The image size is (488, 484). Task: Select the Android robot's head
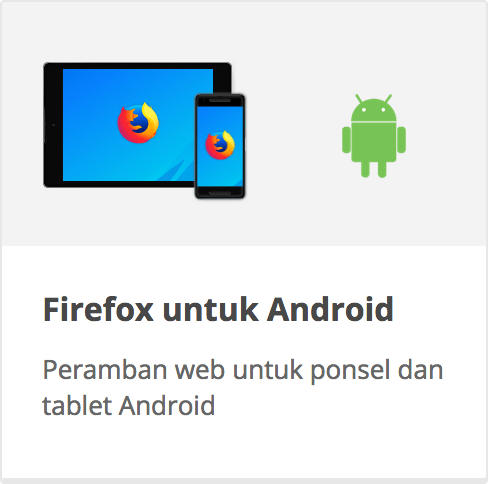tap(374, 108)
